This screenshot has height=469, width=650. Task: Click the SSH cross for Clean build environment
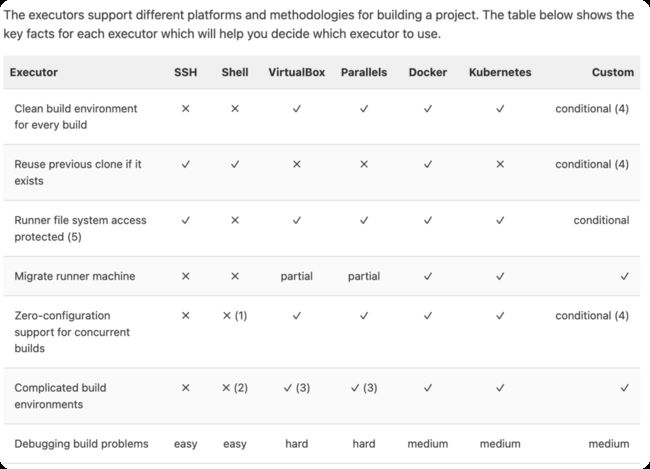185,109
